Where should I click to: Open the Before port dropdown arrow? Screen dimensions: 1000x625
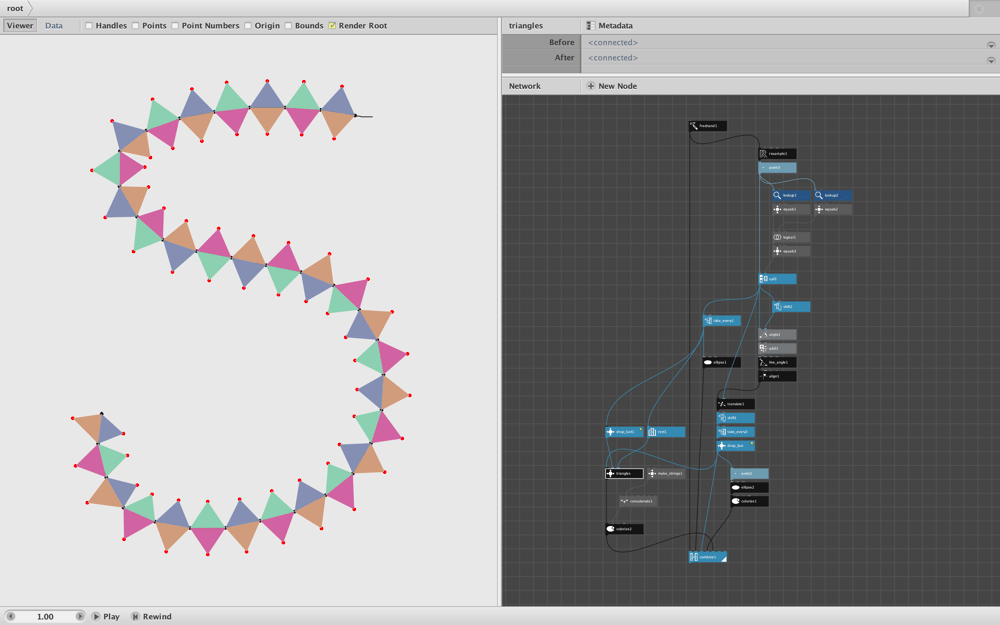[991, 45]
